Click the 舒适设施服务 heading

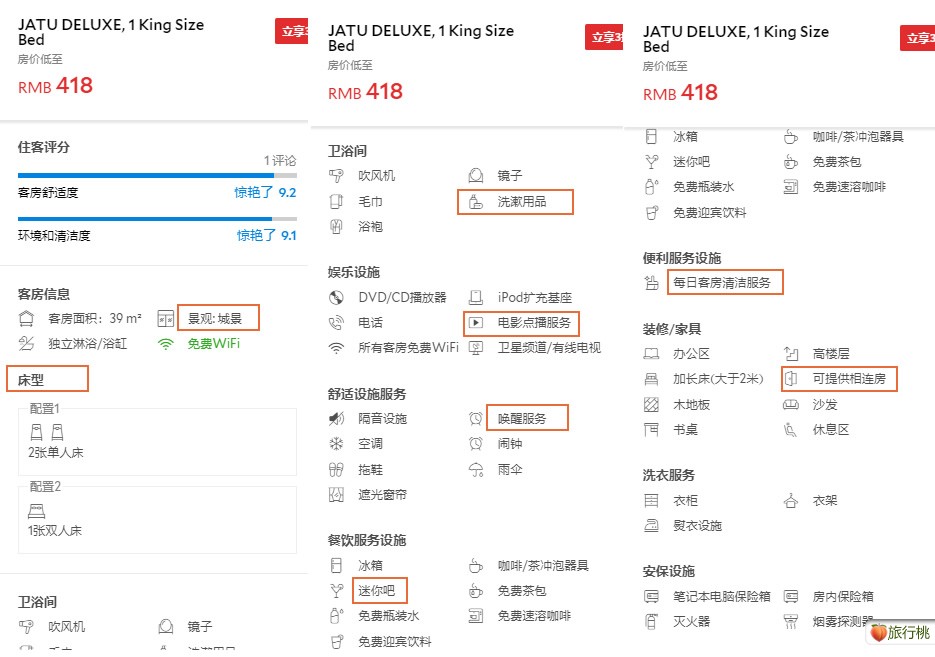pyautogui.click(x=367, y=394)
